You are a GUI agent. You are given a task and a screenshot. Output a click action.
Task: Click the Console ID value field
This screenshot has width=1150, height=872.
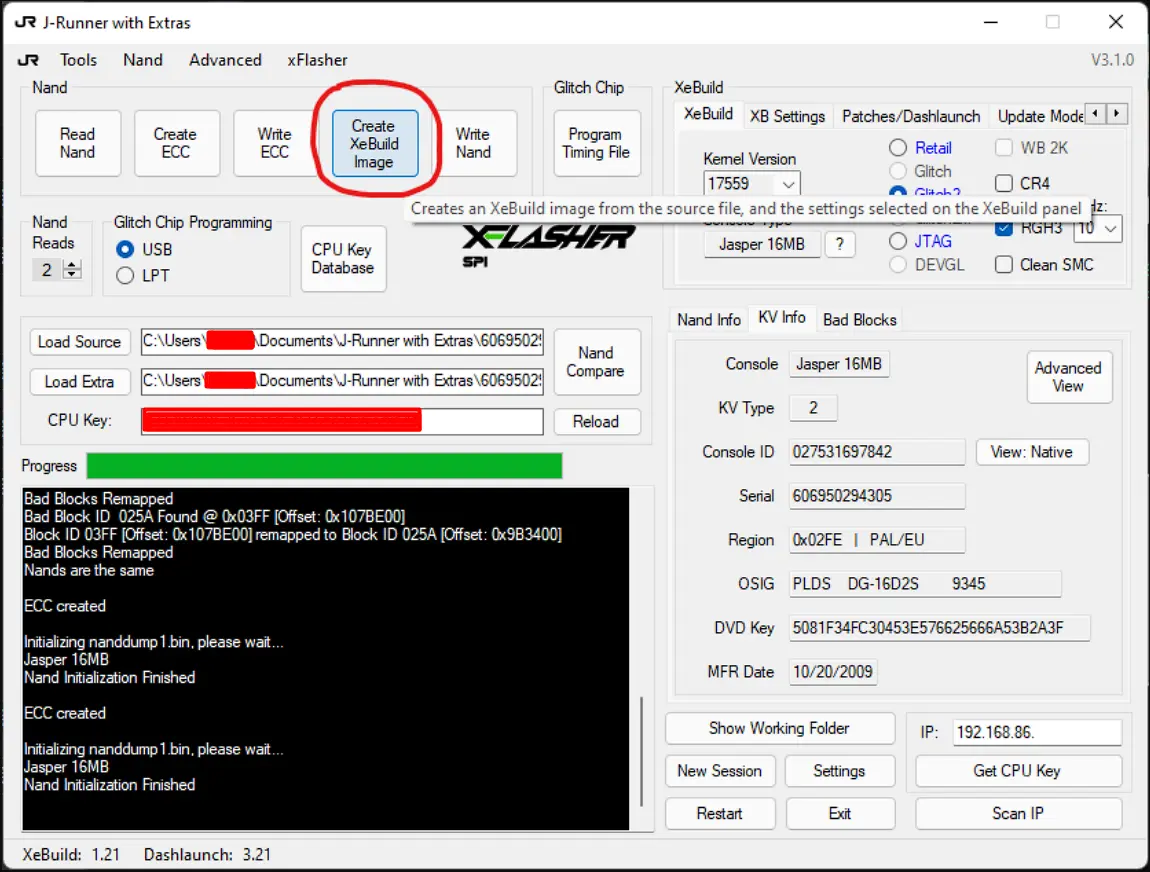[x=877, y=452]
